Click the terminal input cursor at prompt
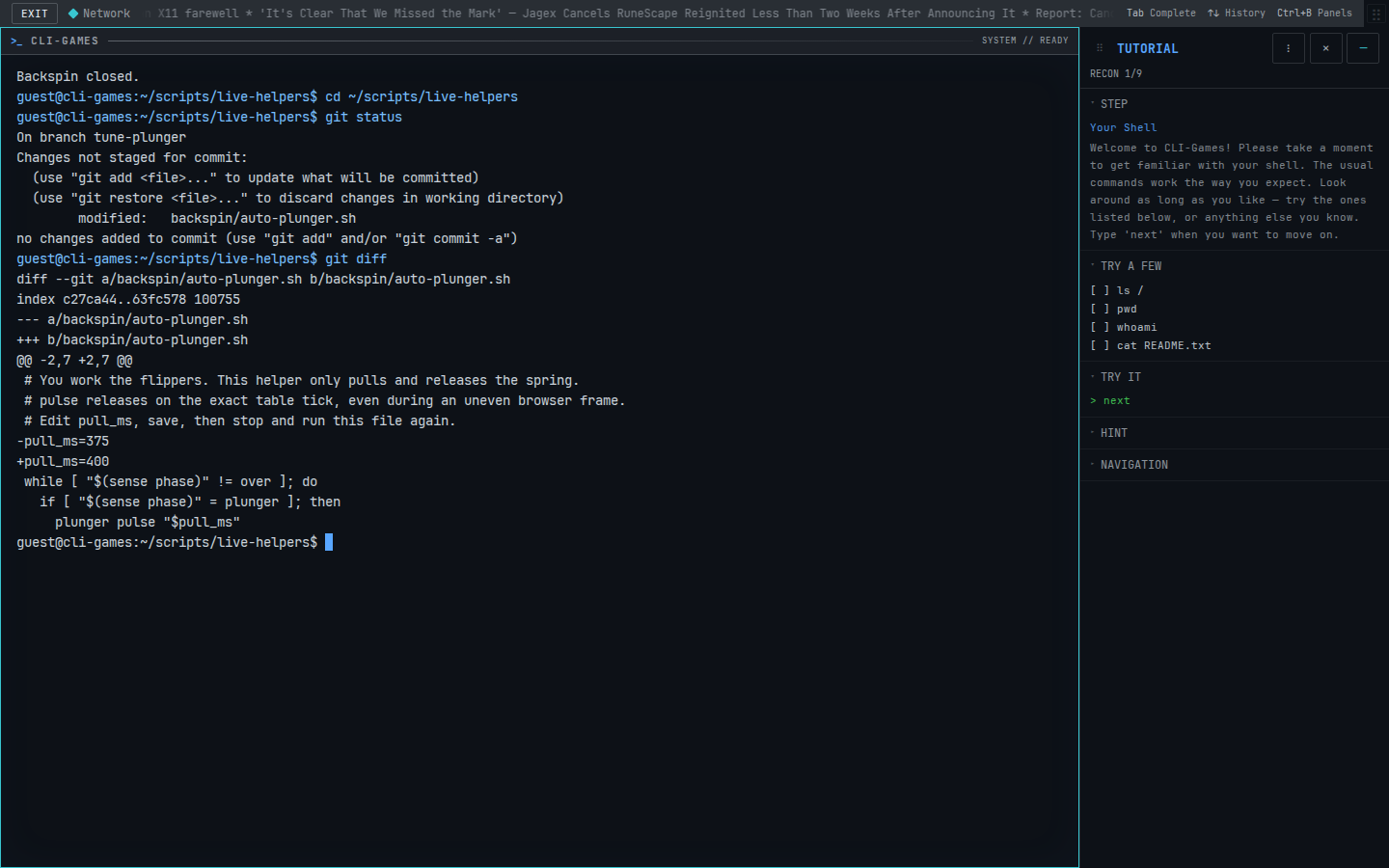 click(329, 543)
